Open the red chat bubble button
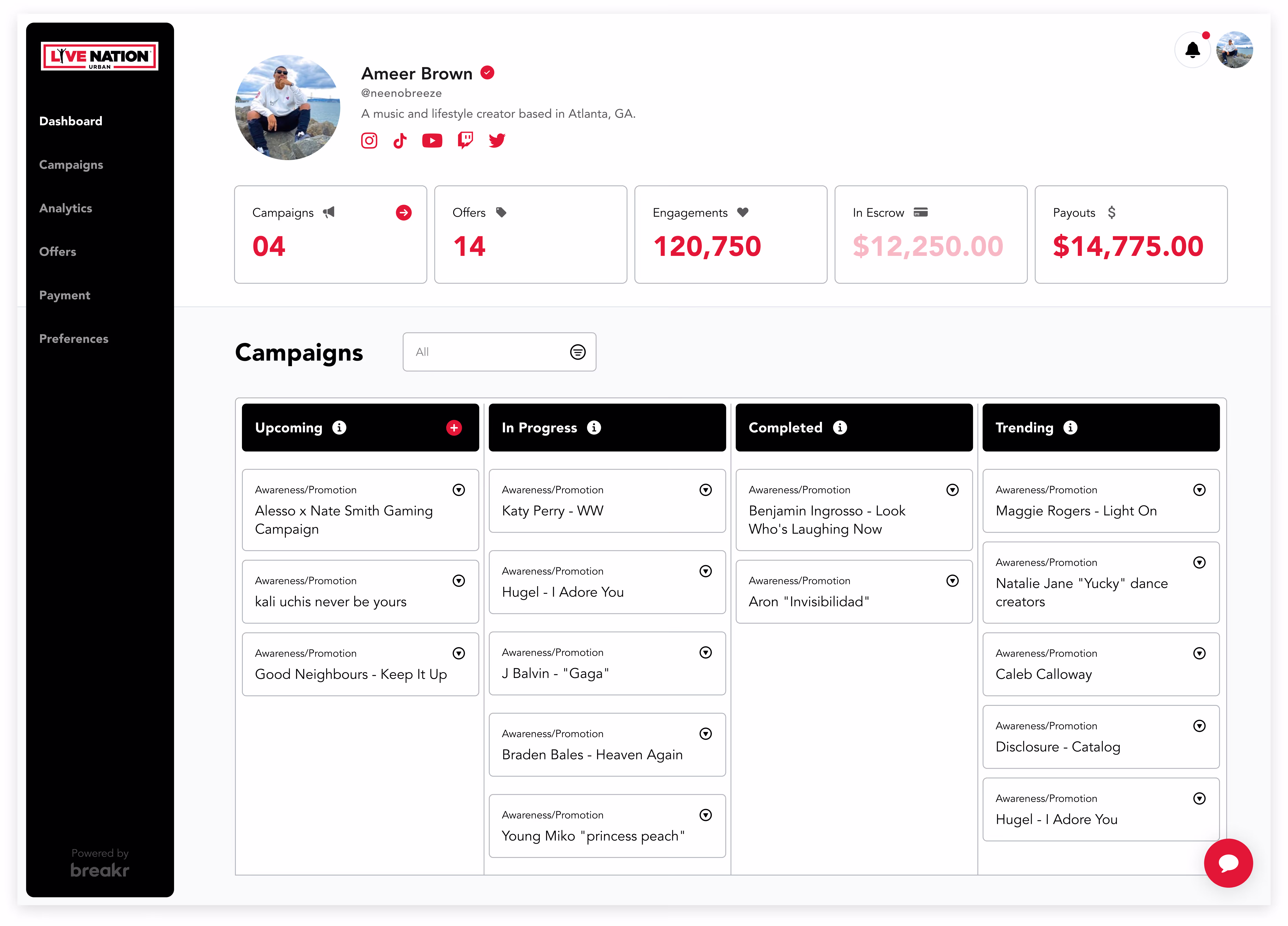1288x926 pixels. pos(1228,863)
